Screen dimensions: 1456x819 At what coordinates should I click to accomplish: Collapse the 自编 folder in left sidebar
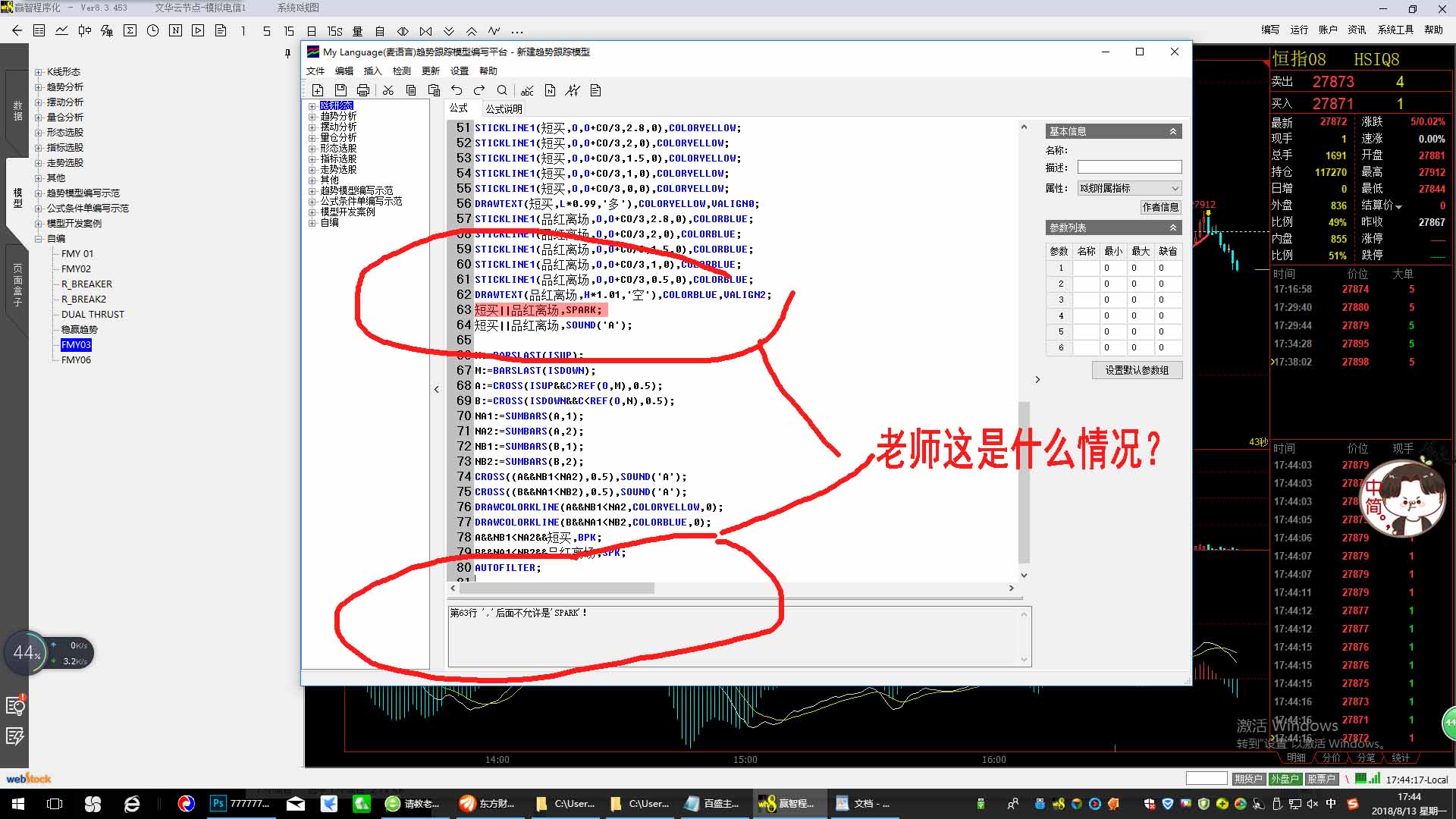(38, 239)
